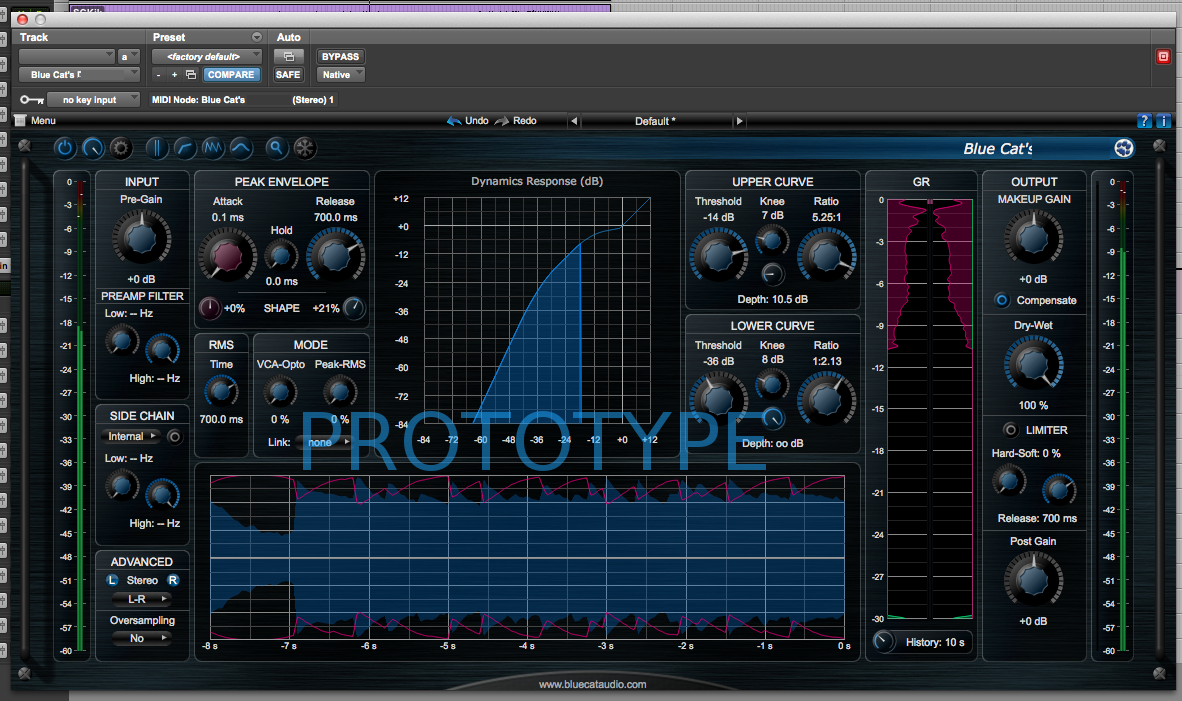Click the History: 10 s value
The height and width of the screenshot is (701, 1182).
[935, 642]
